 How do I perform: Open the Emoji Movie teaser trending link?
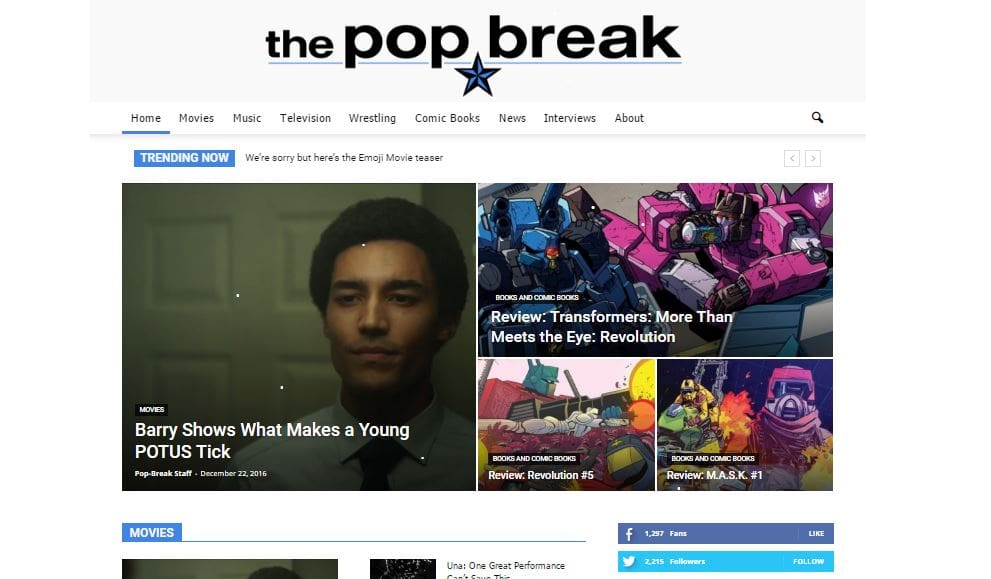point(344,158)
